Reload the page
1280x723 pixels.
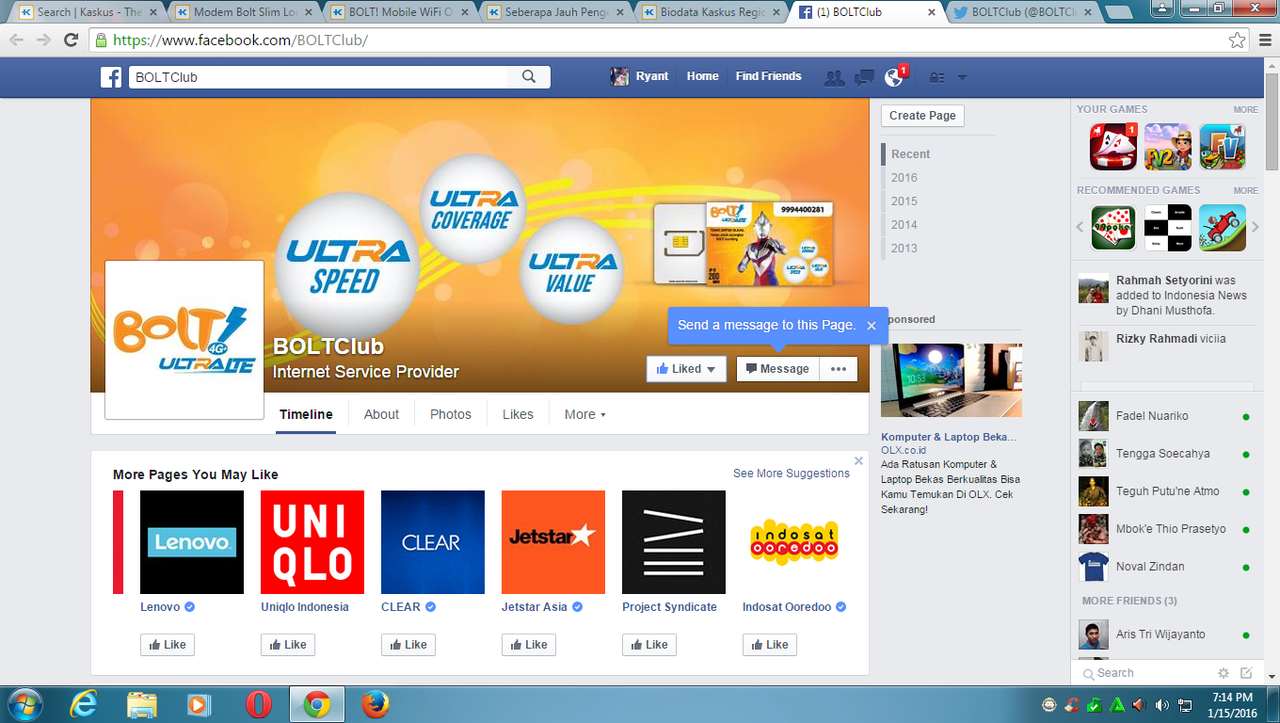pyautogui.click(x=71, y=40)
